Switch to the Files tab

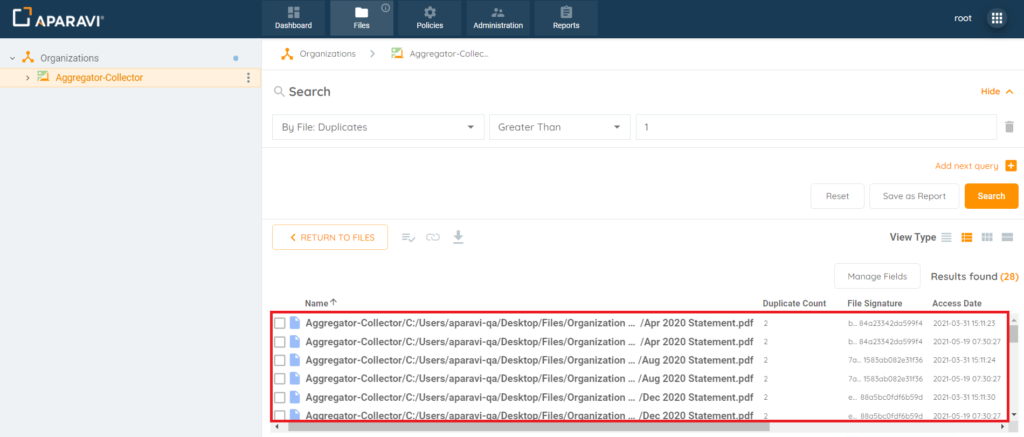361,18
